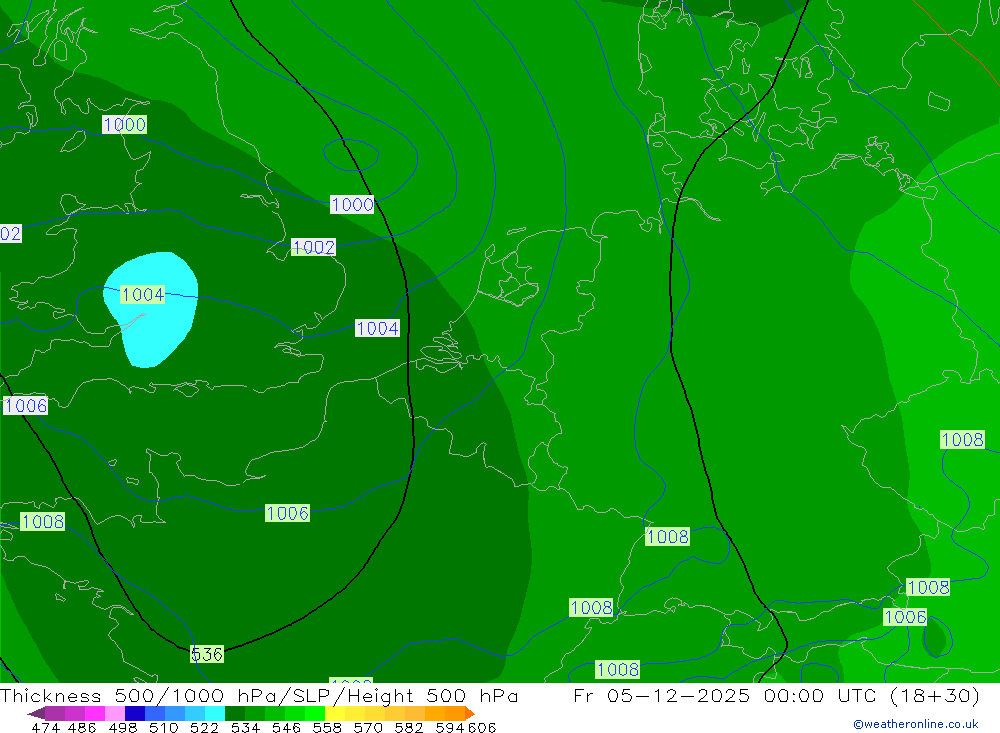The height and width of the screenshot is (733, 1000).
Task: Click the Thickness 500/1000 hPa chart title
Action: coord(260,696)
